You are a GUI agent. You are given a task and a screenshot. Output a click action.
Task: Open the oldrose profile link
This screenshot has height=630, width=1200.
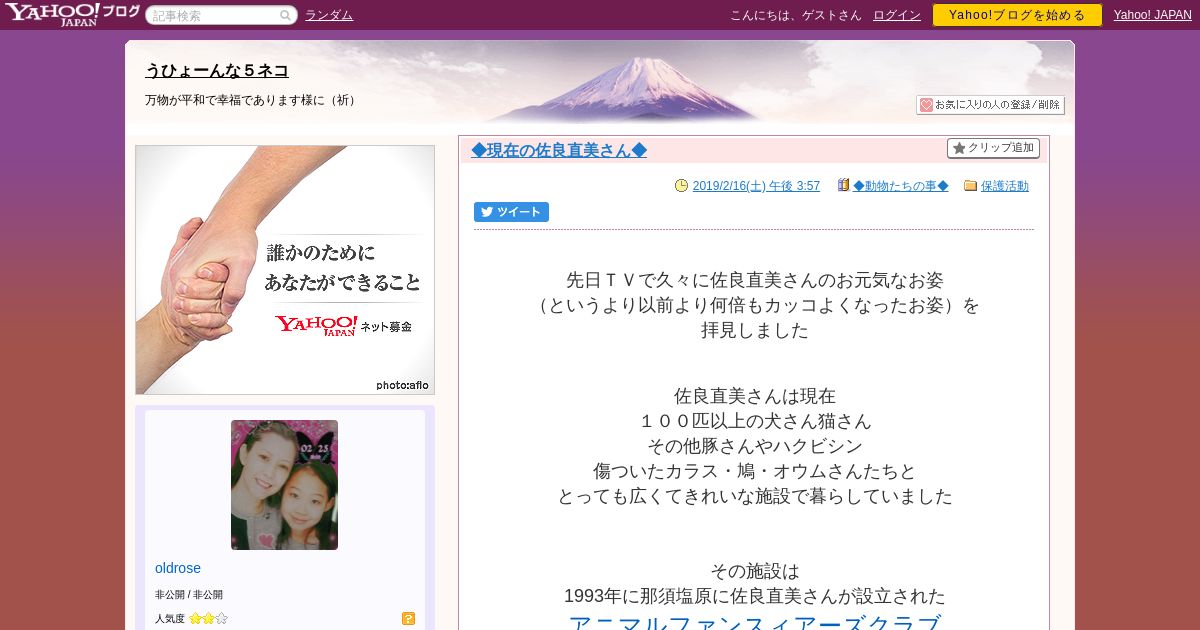pyautogui.click(x=178, y=568)
